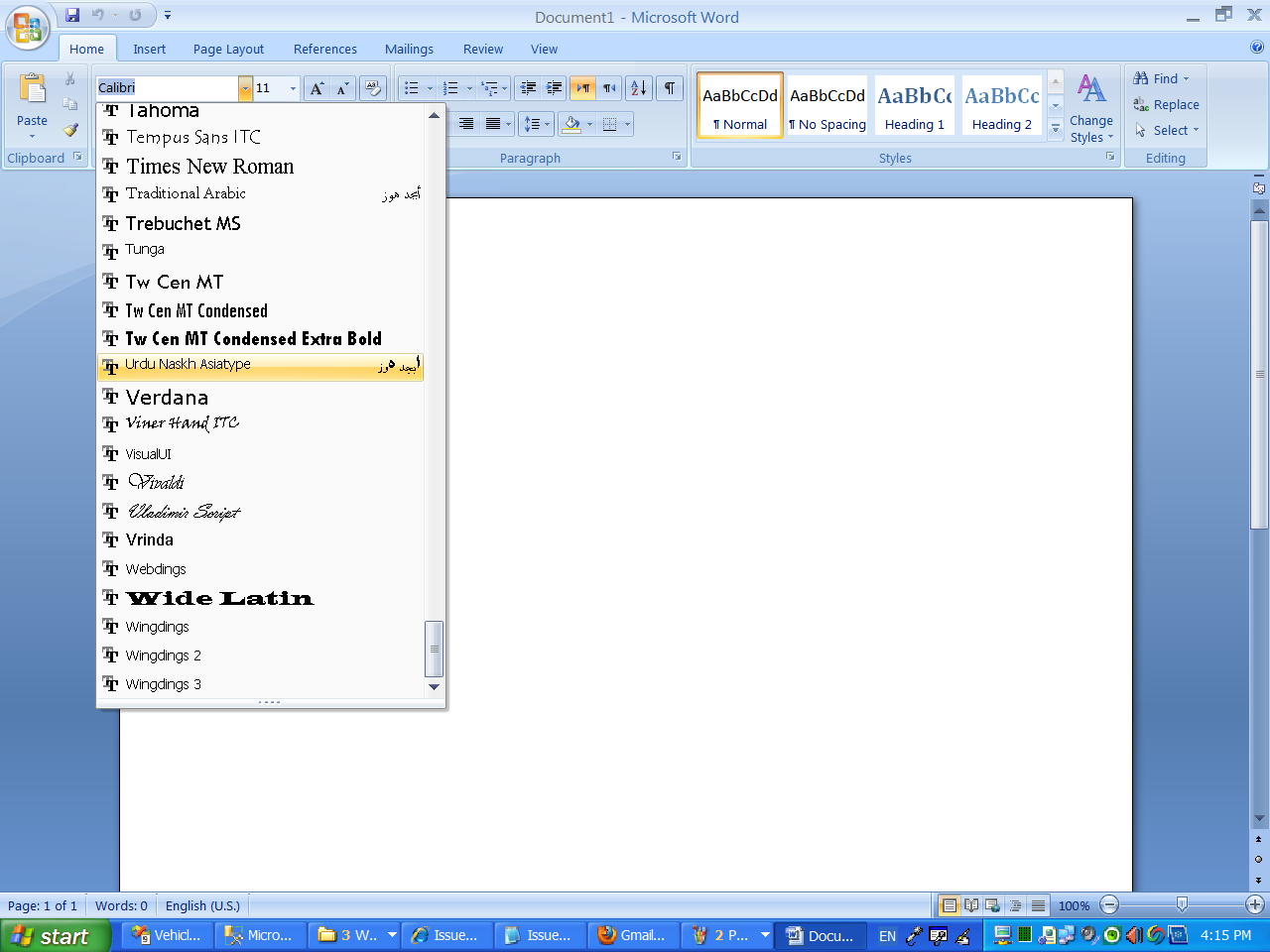Switch to the Insert tab

coord(150,49)
